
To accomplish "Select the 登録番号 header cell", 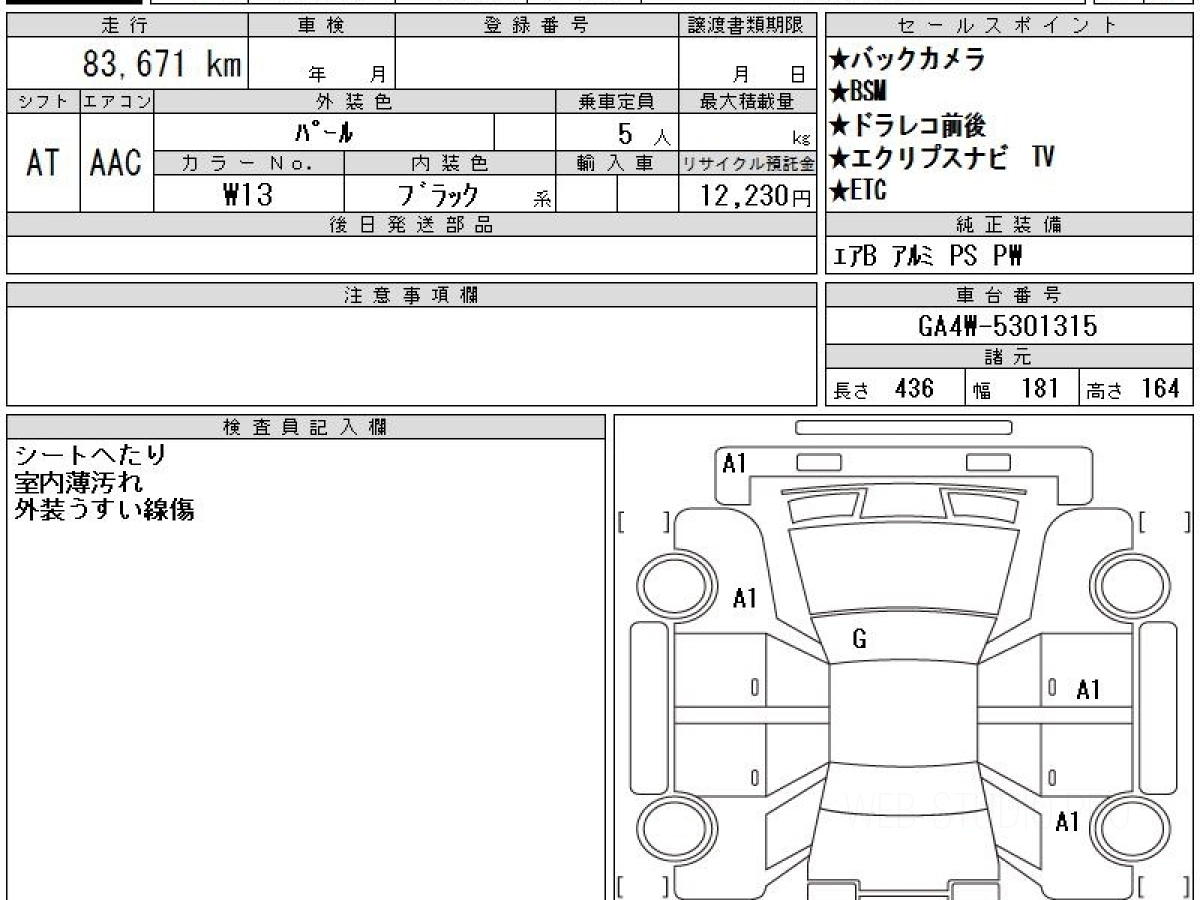I will point(537,26).
